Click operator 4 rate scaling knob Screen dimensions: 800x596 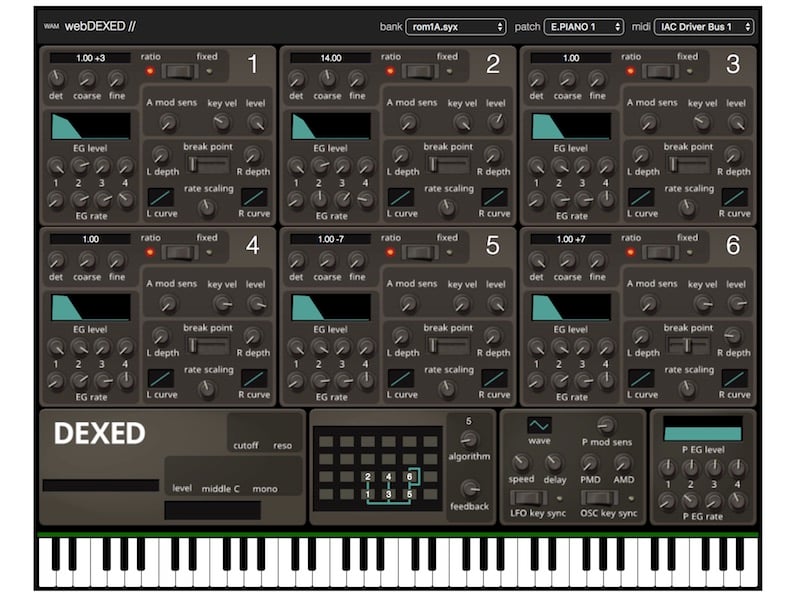(x=207, y=388)
